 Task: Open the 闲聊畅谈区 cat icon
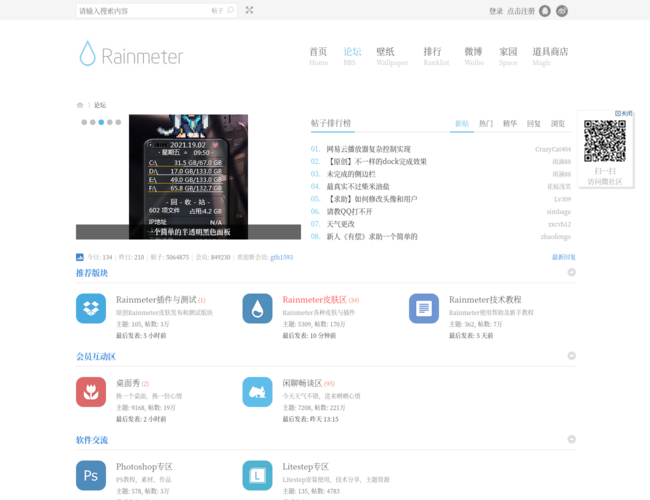pos(257,392)
